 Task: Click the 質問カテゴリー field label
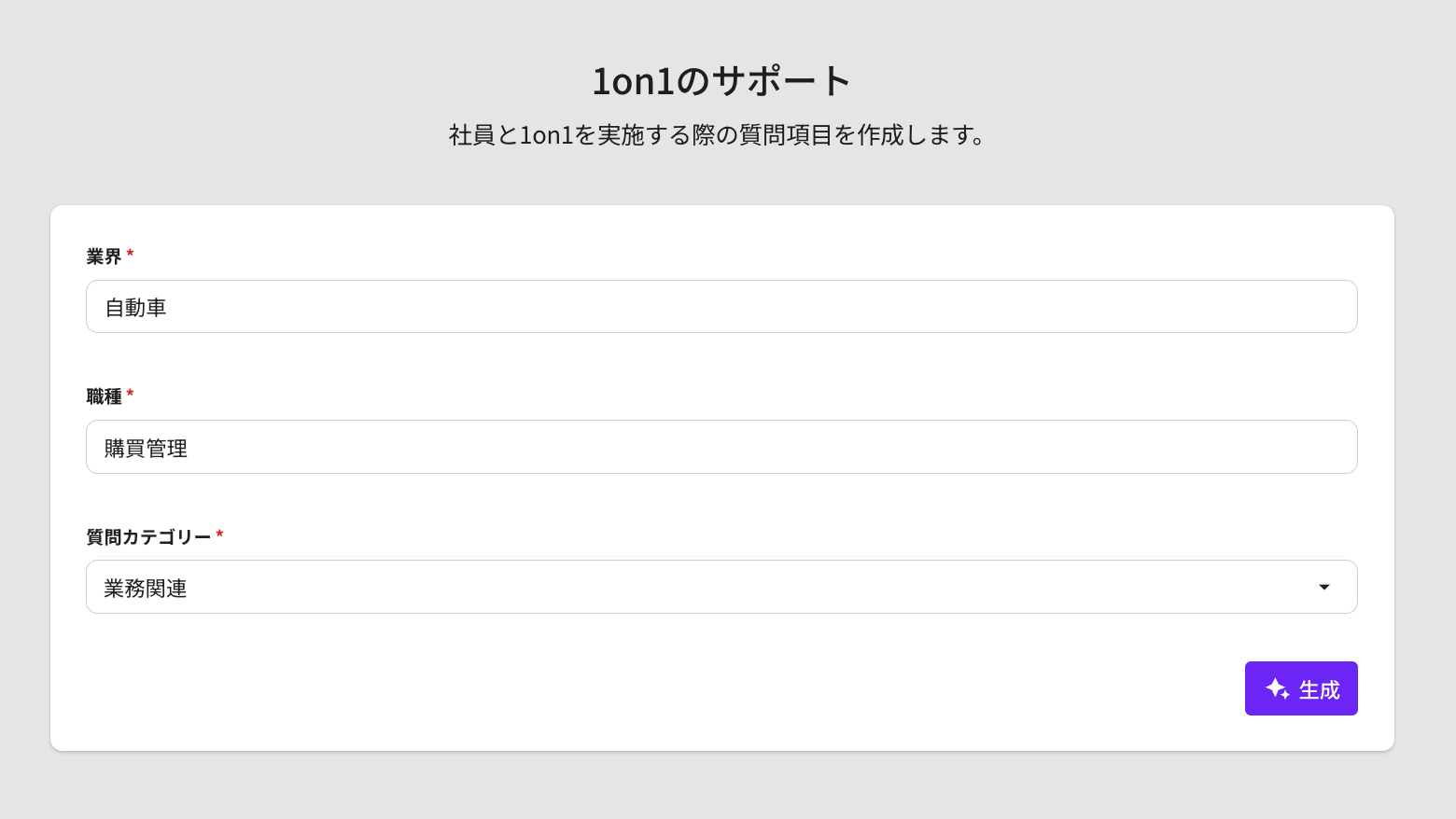(148, 537)
